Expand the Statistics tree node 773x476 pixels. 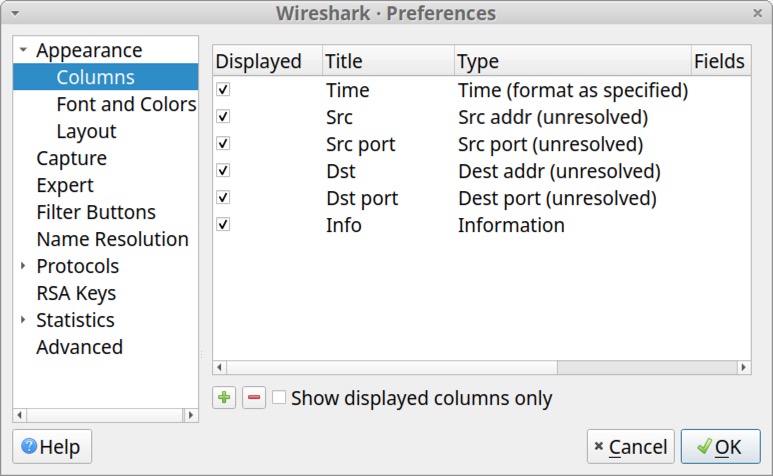pos(23,320)
